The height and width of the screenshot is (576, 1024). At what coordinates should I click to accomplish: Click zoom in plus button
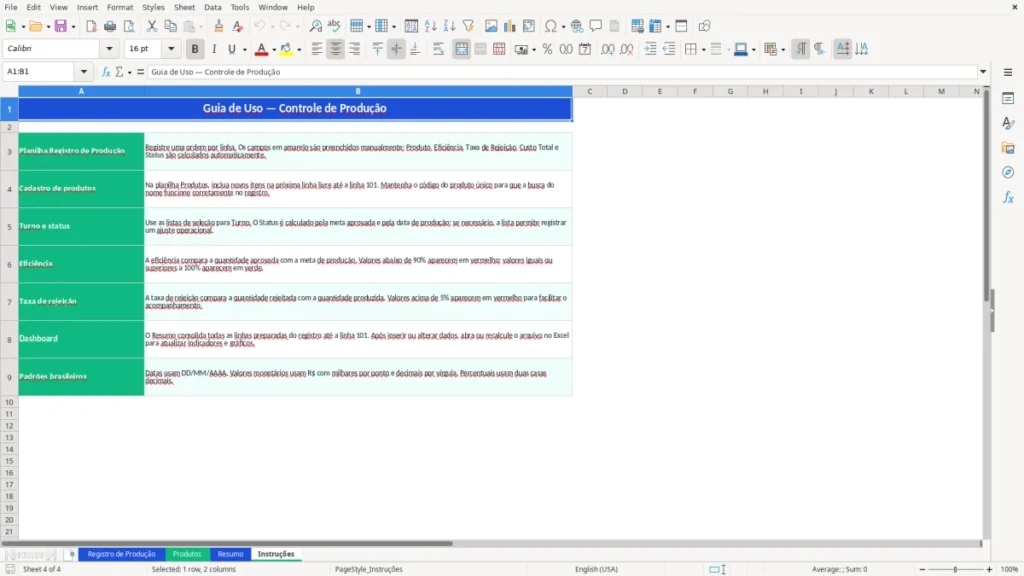click(x=989, y=569)
